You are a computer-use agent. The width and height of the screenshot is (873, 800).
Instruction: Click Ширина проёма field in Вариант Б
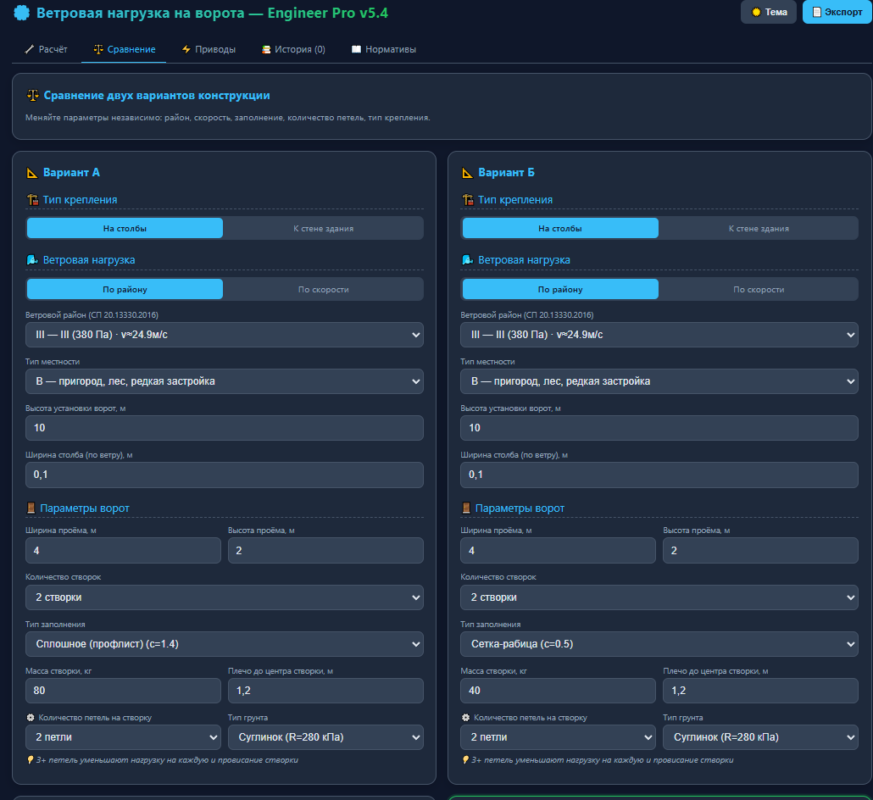[558, 551]
